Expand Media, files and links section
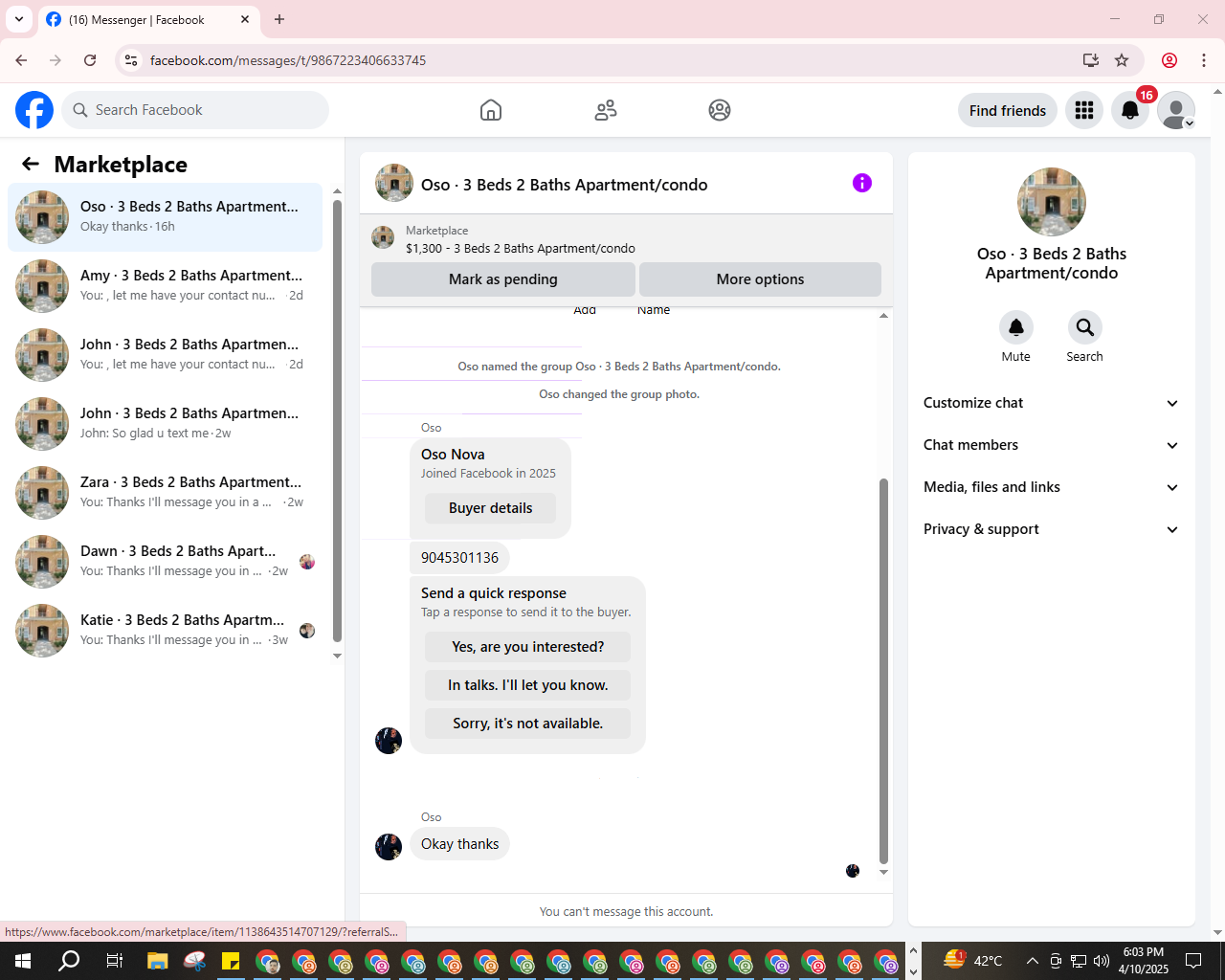Screen dimensions: 1225x980 [x=1051, y=487]
